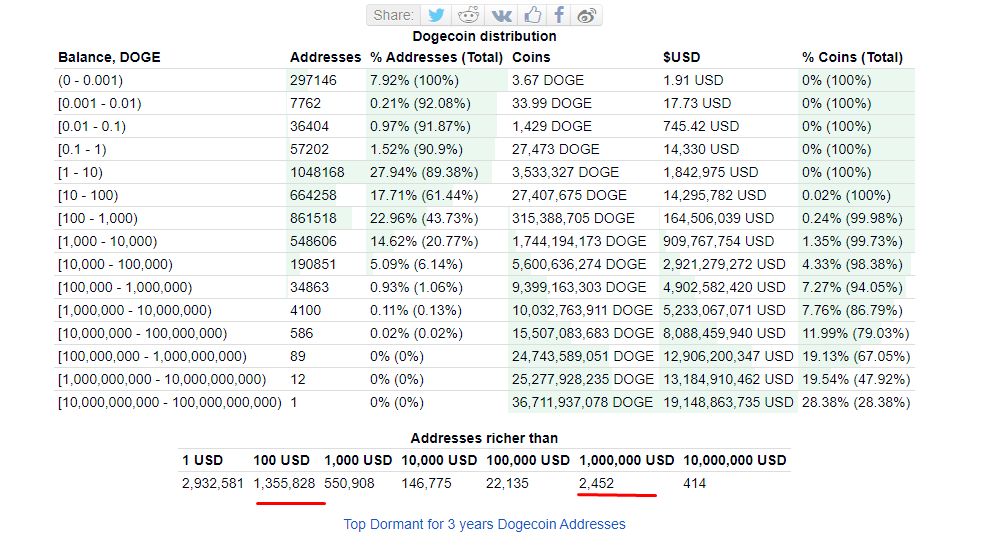Click the % Addresses (Total) header
This screenshot has width=1008, height=554.
click(436, 57)
